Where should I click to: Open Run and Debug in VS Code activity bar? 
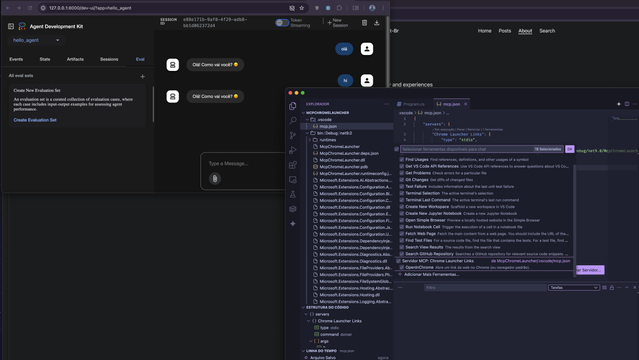tap(293, 150)
